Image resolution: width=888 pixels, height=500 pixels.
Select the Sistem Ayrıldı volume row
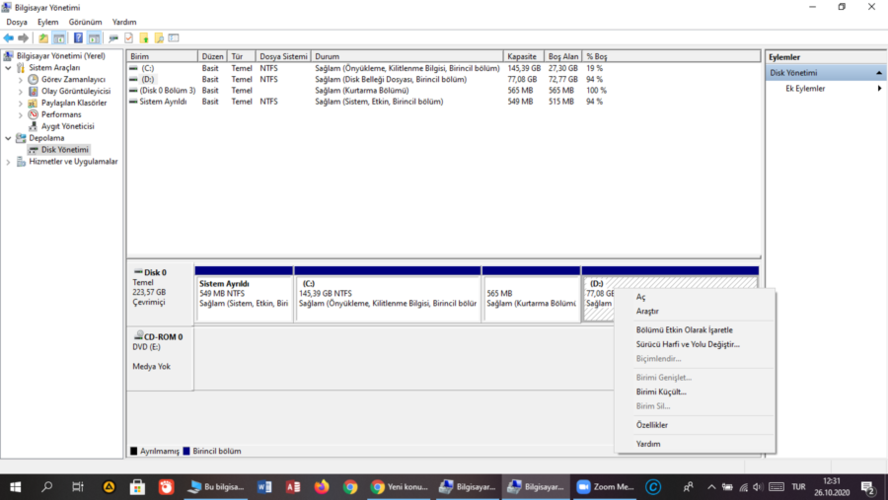click(368, 101)
